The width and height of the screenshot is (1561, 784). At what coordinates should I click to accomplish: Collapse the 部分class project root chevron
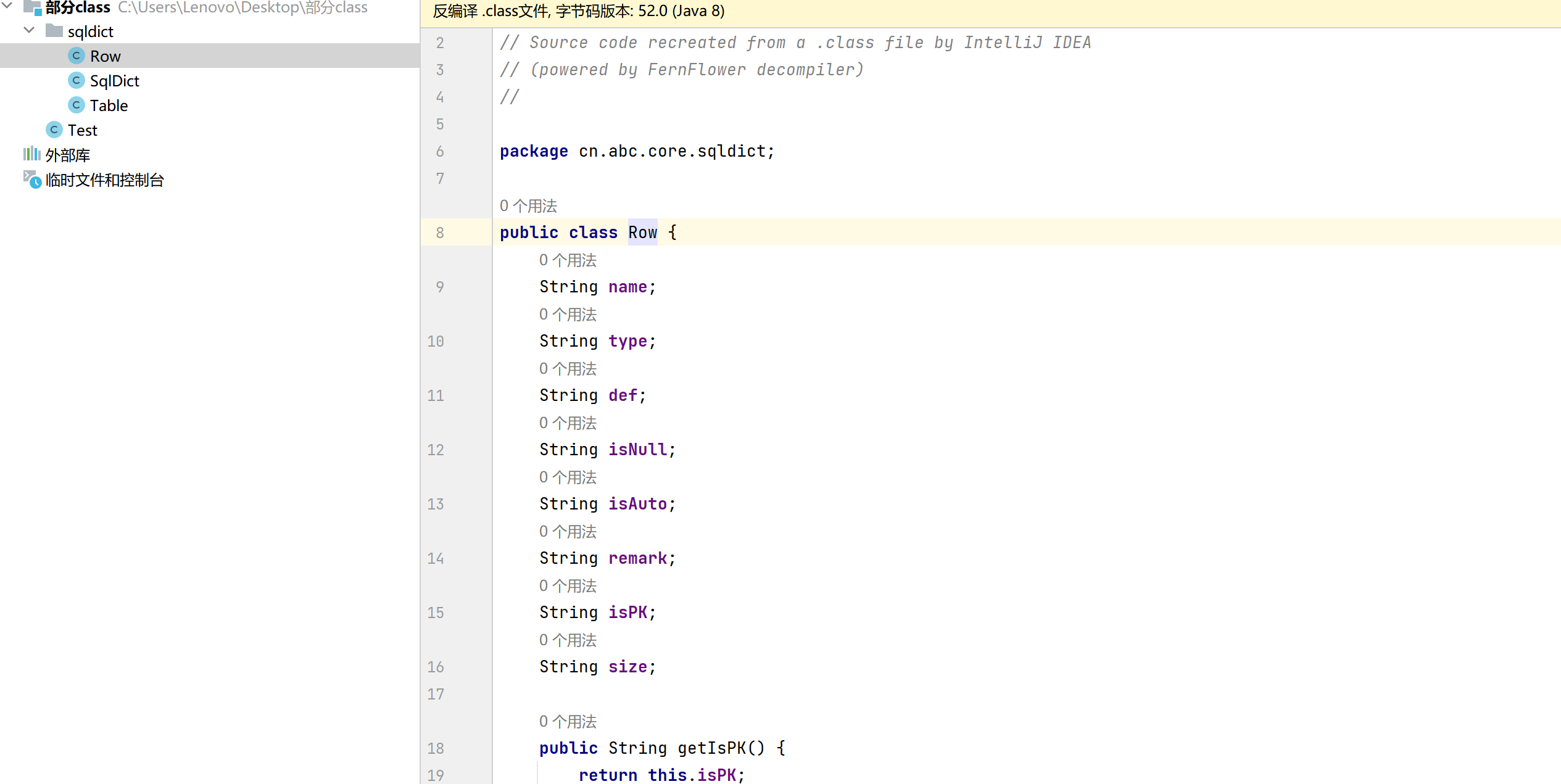pos(8,6)
